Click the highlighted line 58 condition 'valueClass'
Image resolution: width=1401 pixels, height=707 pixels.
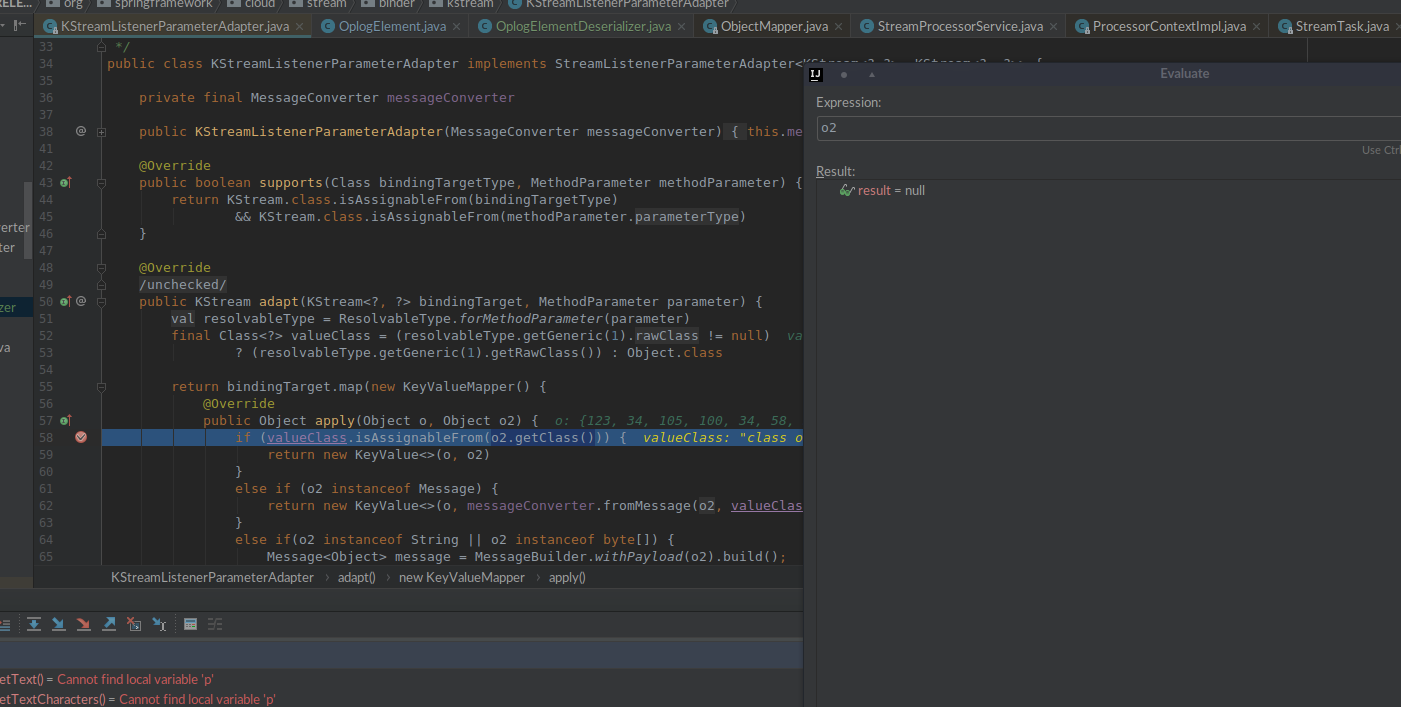point(307,437)
